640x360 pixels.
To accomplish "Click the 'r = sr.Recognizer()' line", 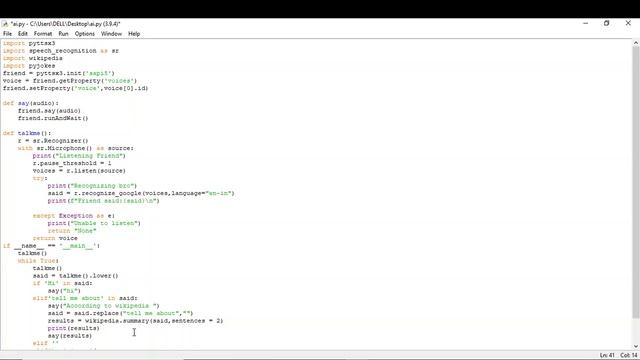I will coord(53,141).
